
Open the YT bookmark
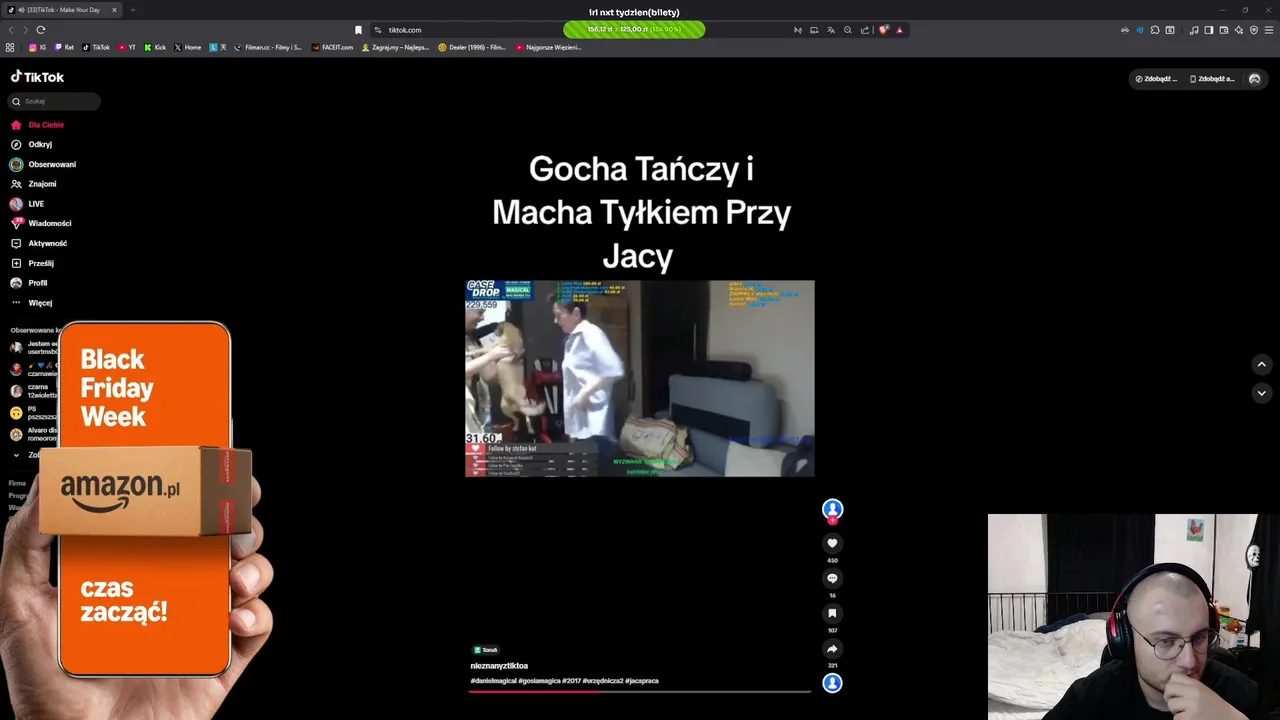point(127,47)
